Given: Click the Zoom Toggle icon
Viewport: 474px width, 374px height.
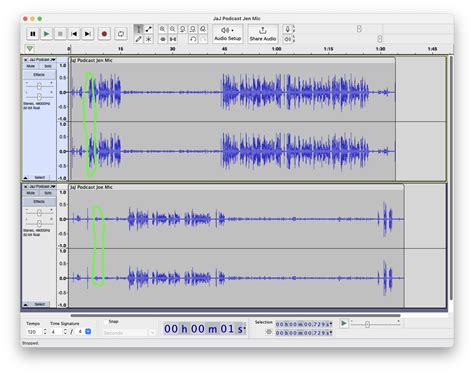Looking at the screenshot, I should coord(203,29).
